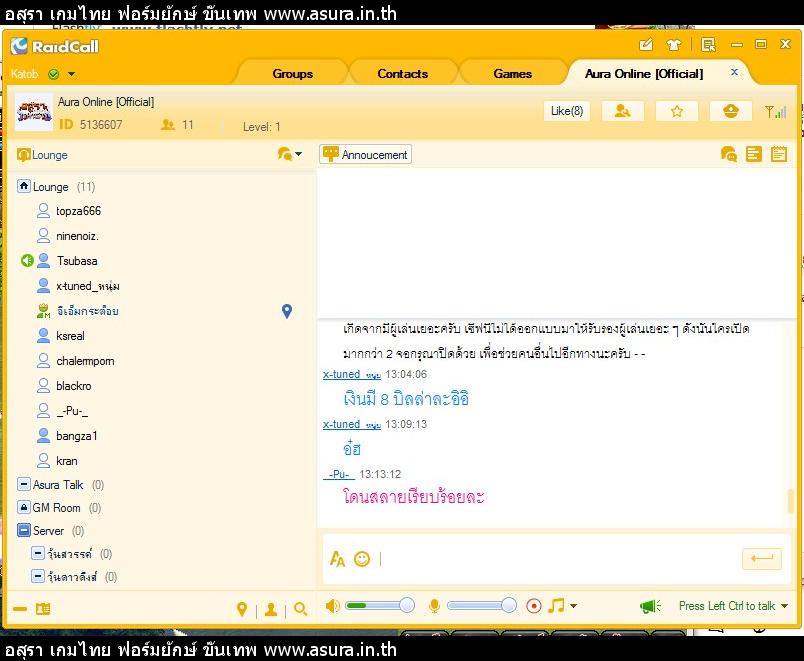Add group to favorites with star icon
Screen dimensions: 804x661
click(677, 111)
